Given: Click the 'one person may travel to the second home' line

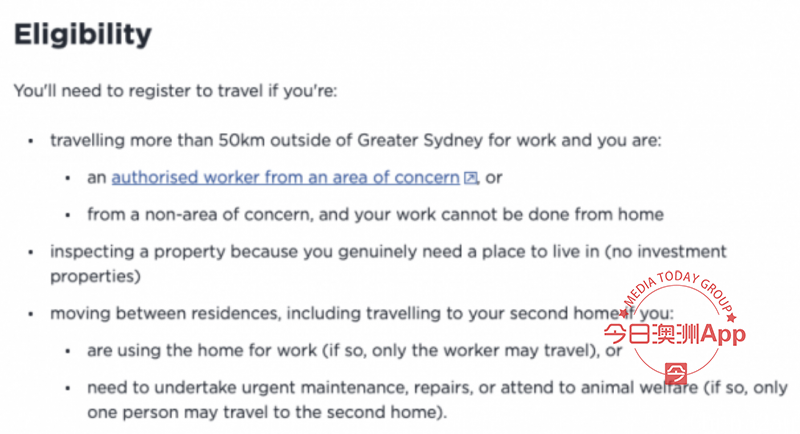Looking at the screenshot, I should [267, 412].
